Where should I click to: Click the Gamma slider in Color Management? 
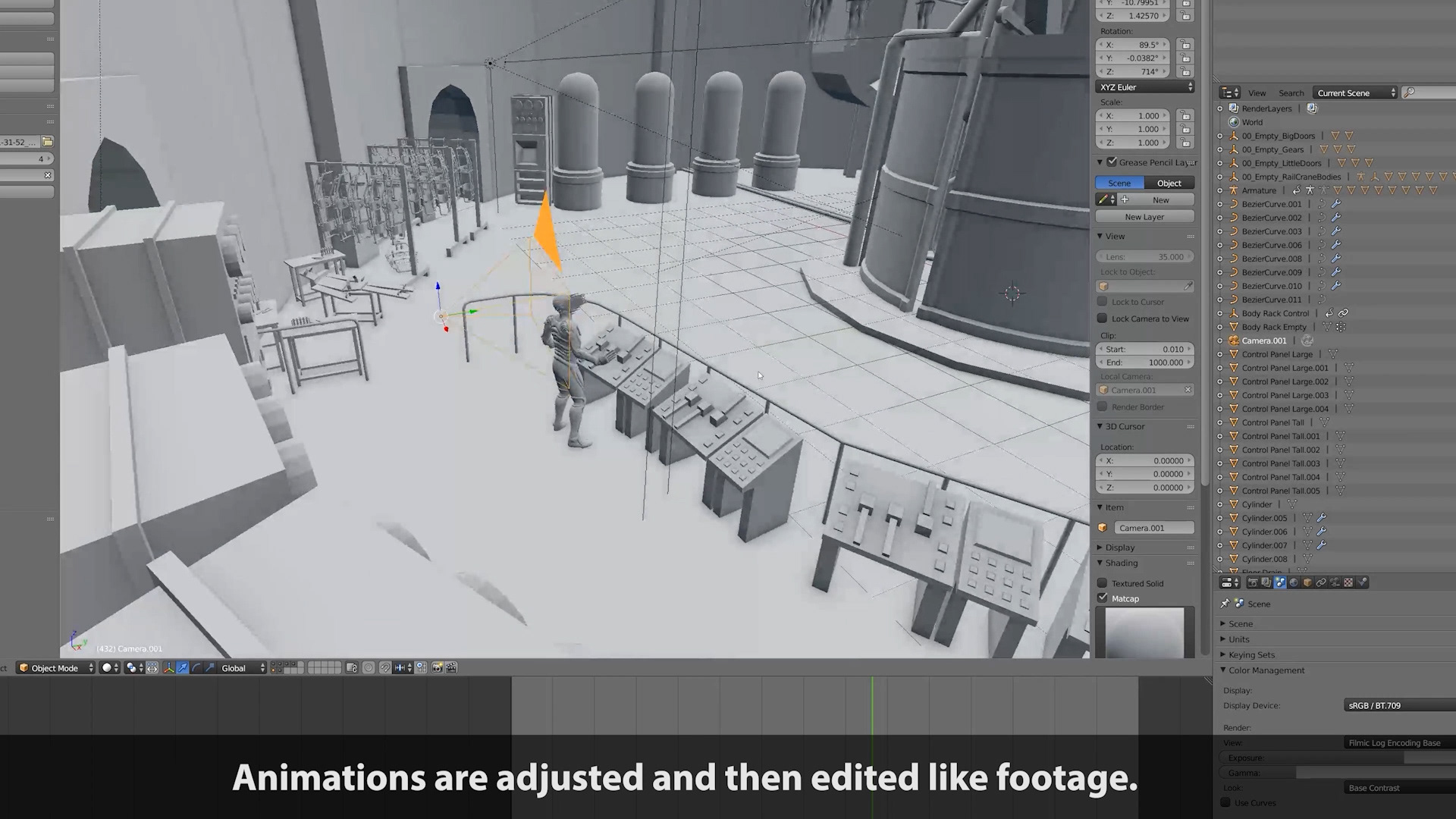(1338, 773)
